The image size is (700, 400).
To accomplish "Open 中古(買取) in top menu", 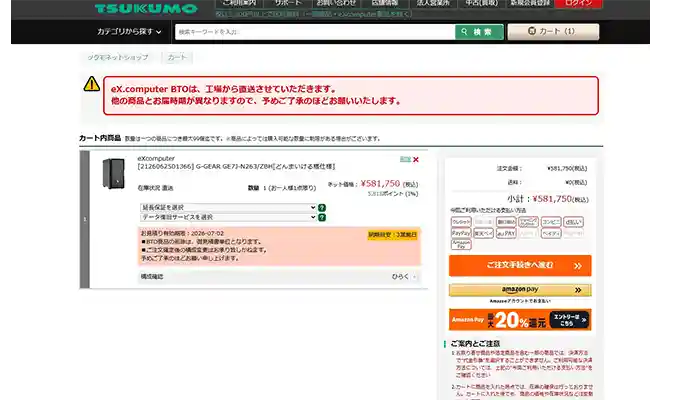I will coord(482,3).
